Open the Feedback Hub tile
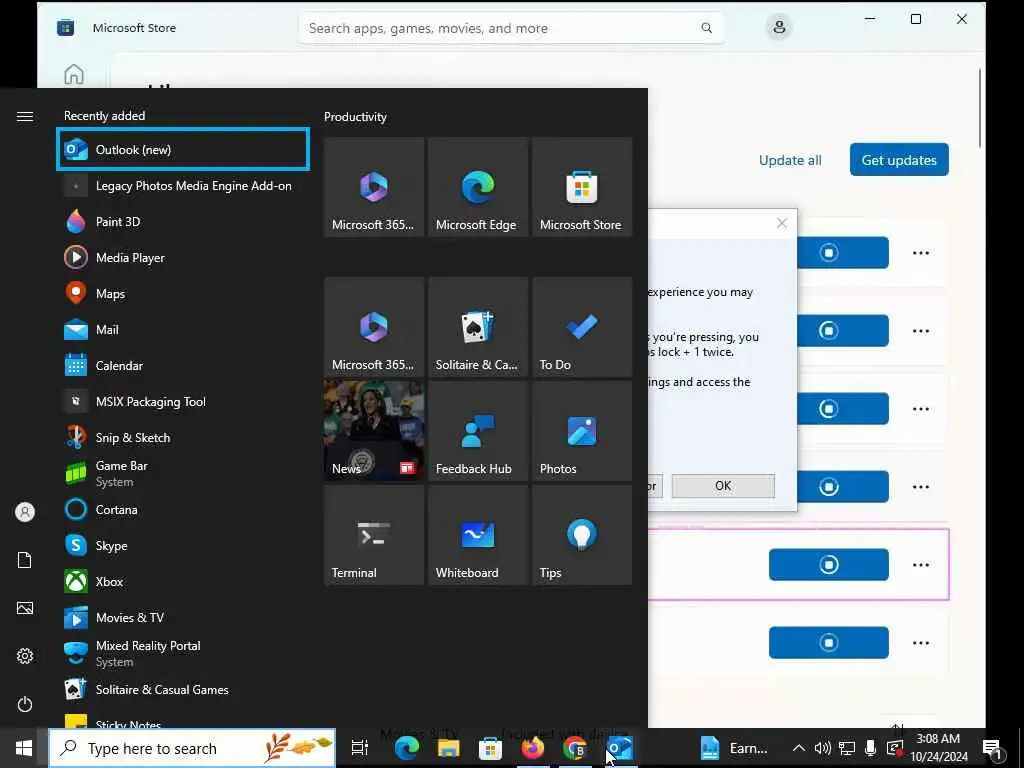The width and height of the screenshot is (1024, 768). 477,431
